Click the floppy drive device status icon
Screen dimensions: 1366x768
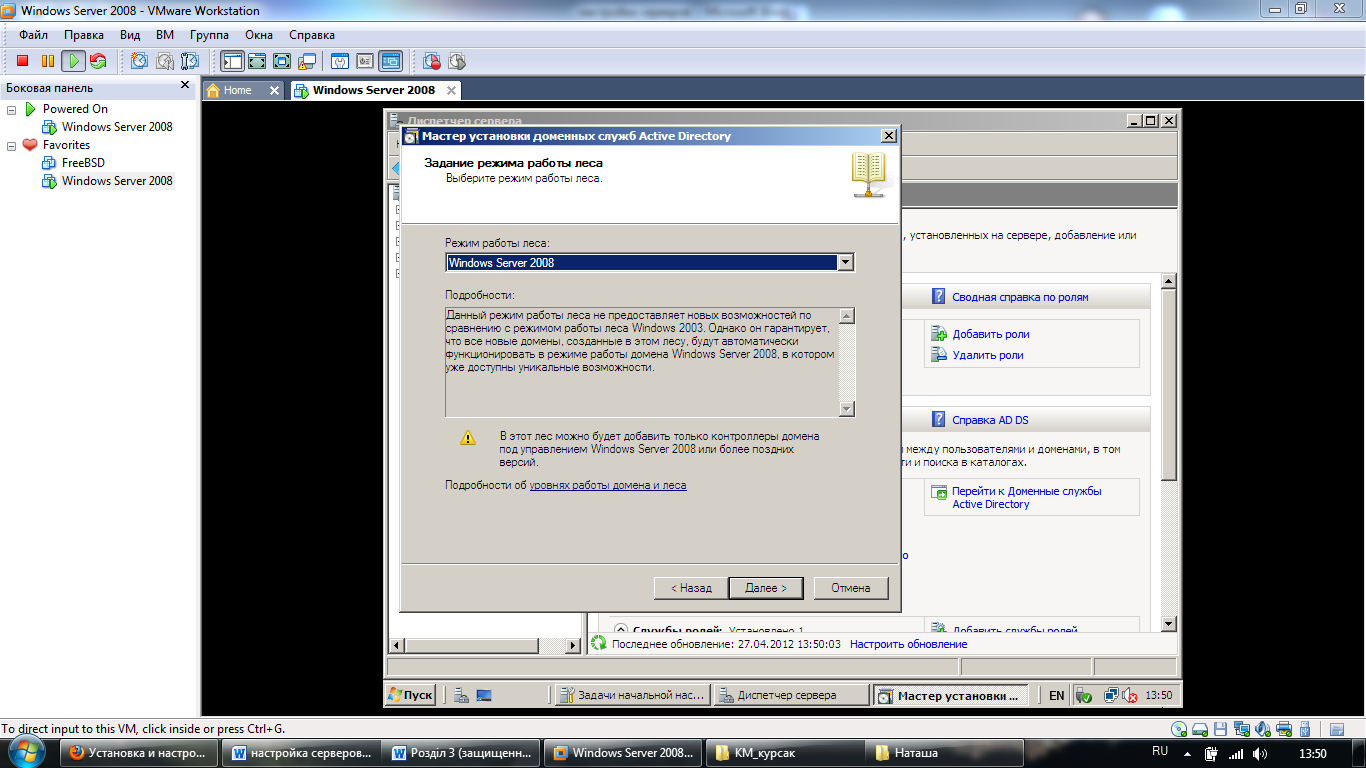click(1222, 729)
